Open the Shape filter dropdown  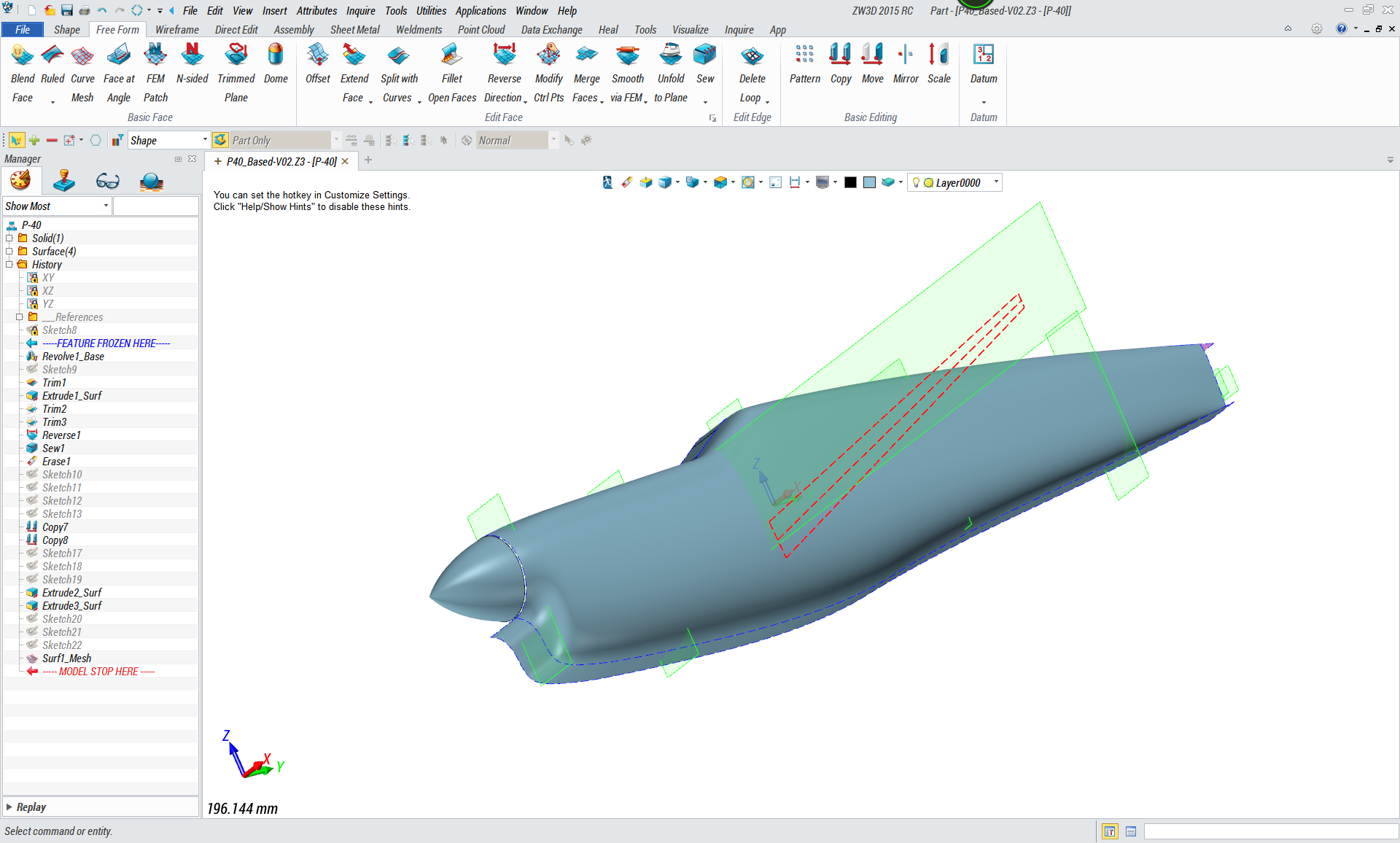(x=205, y=140)
